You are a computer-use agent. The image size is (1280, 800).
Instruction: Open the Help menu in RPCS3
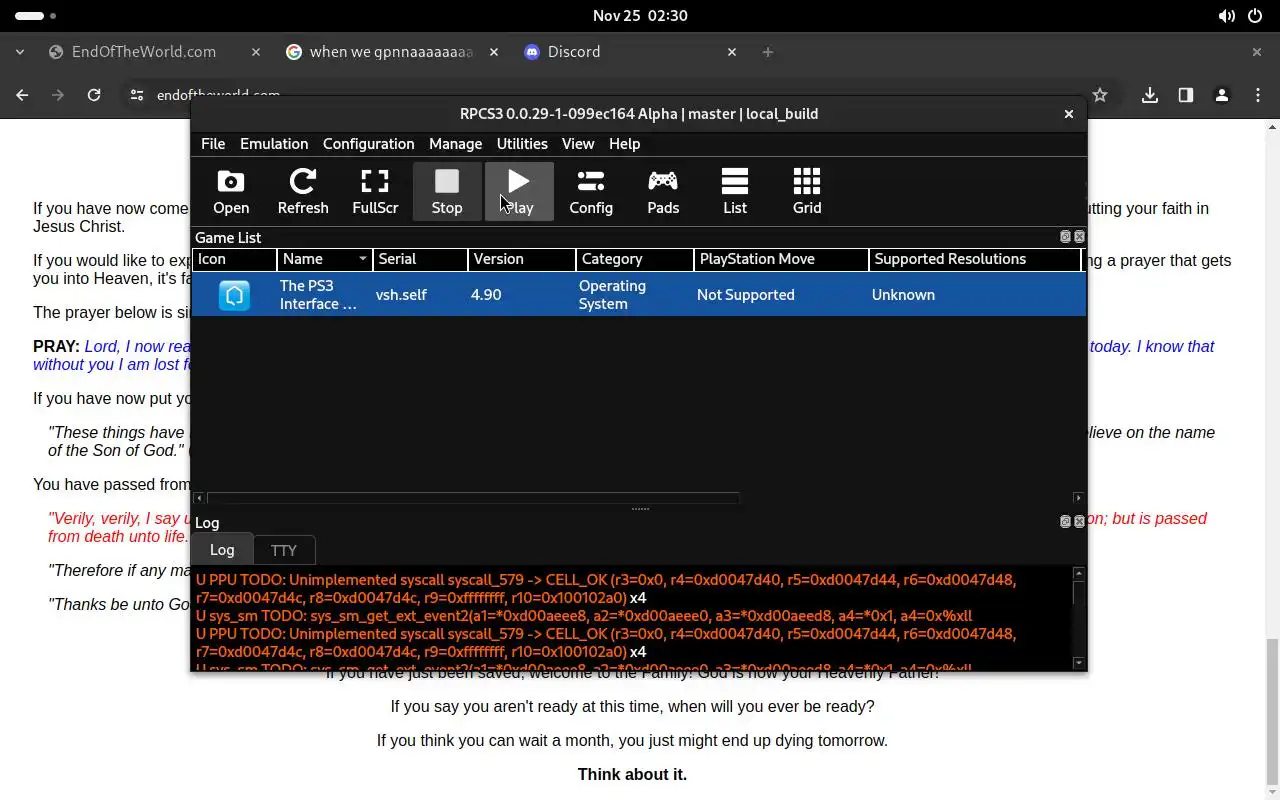point(624,144)
